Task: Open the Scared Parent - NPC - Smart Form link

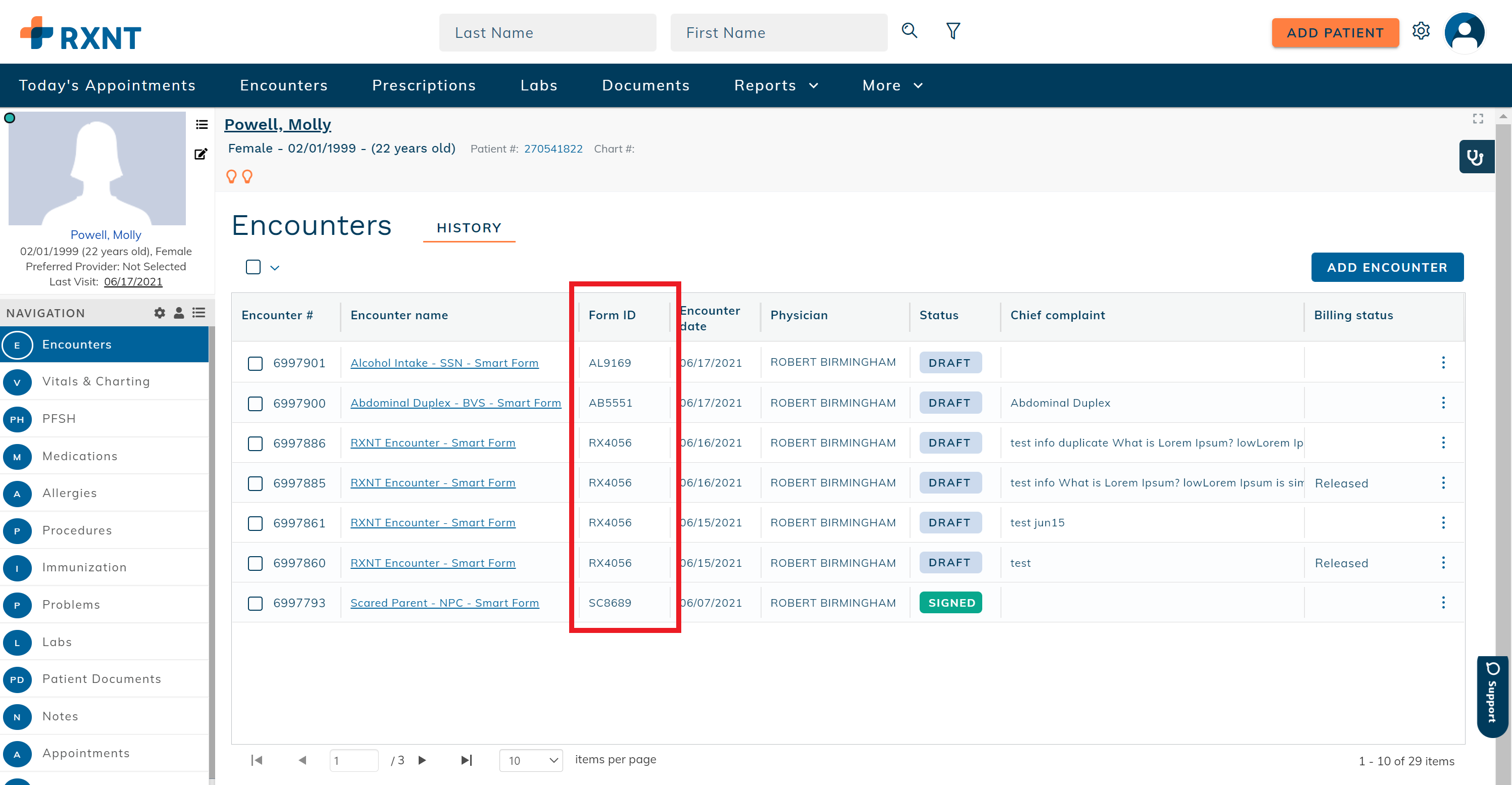Action: tap(444, 603)
